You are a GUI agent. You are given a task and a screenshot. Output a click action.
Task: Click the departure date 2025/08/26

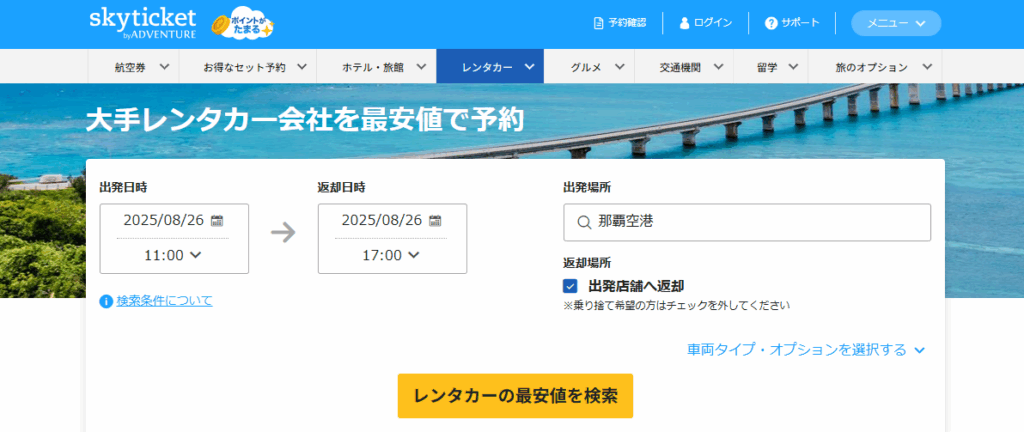[164, 220]
